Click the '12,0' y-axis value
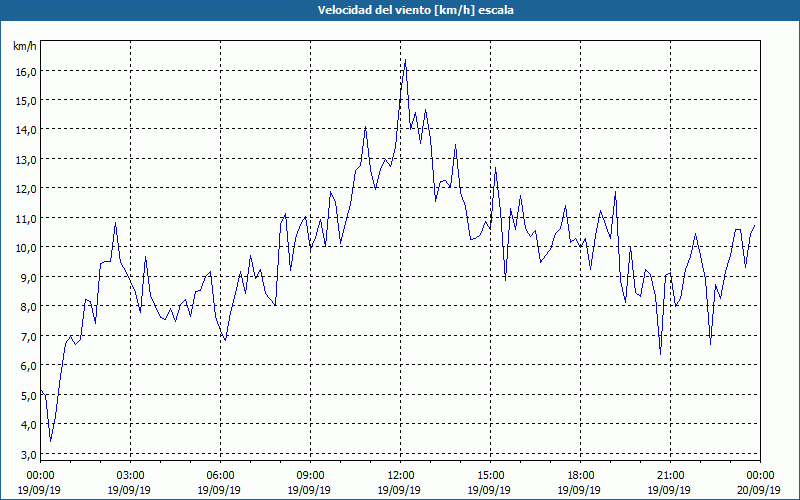This screenshot has width=800, height=500. (26, 189)
